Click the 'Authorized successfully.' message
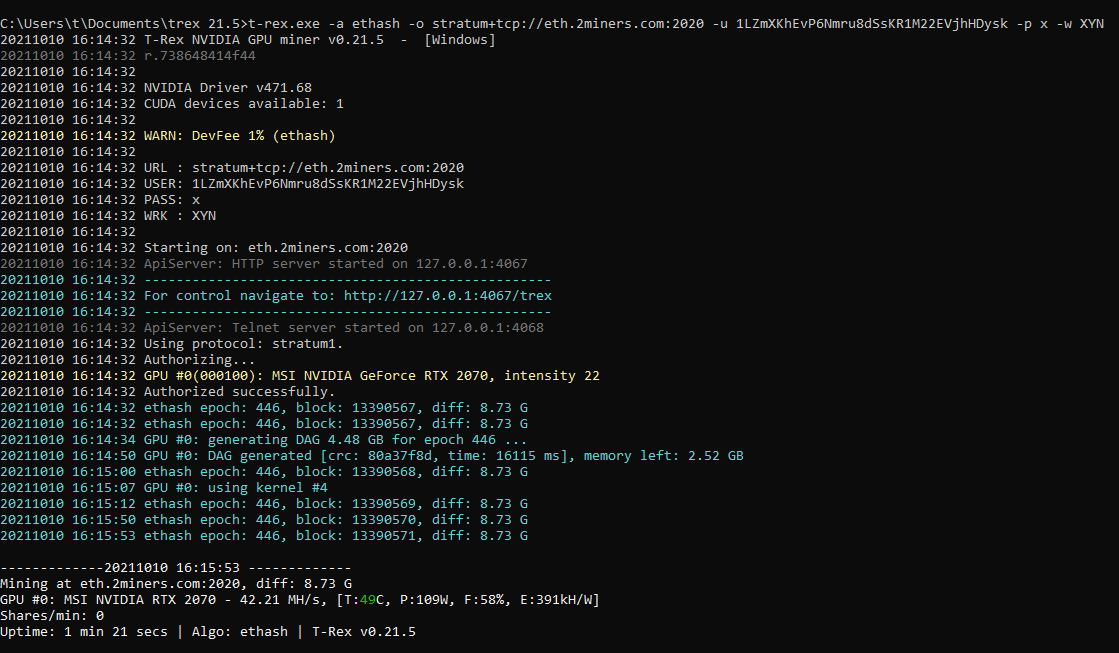Viewport: 1119px width, 653px height. click(239, 392)
